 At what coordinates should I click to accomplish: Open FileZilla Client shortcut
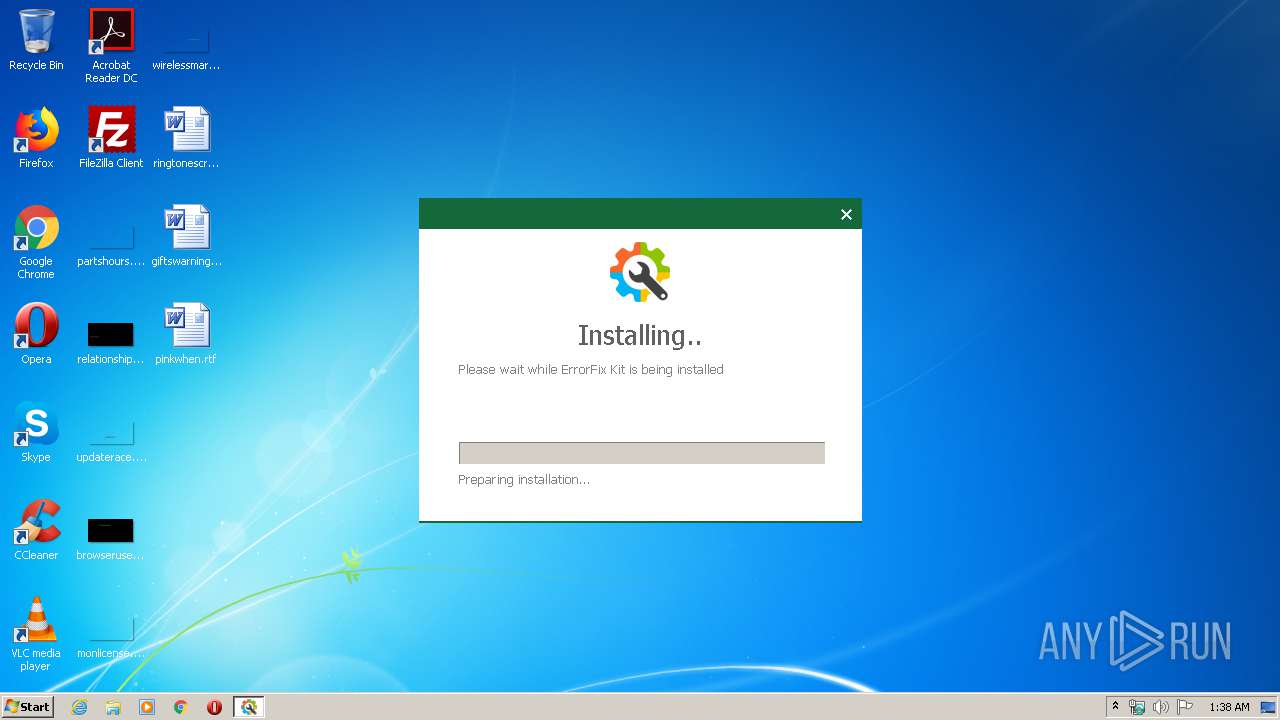(111, 138)
